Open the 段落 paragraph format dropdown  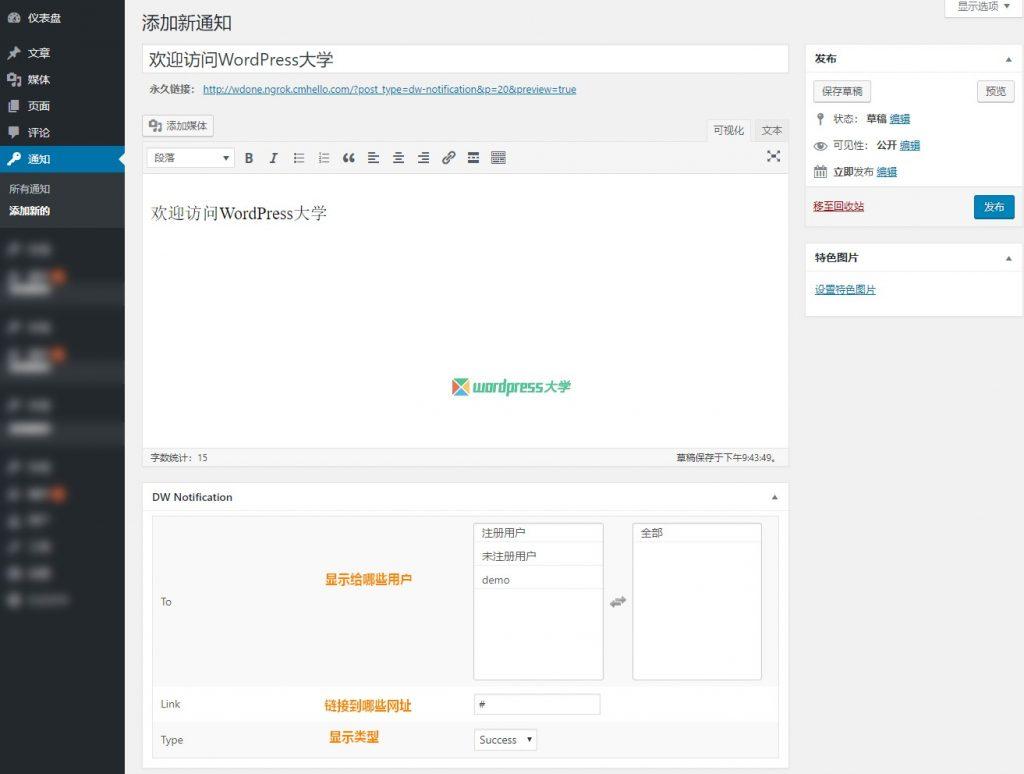[191, 158]
